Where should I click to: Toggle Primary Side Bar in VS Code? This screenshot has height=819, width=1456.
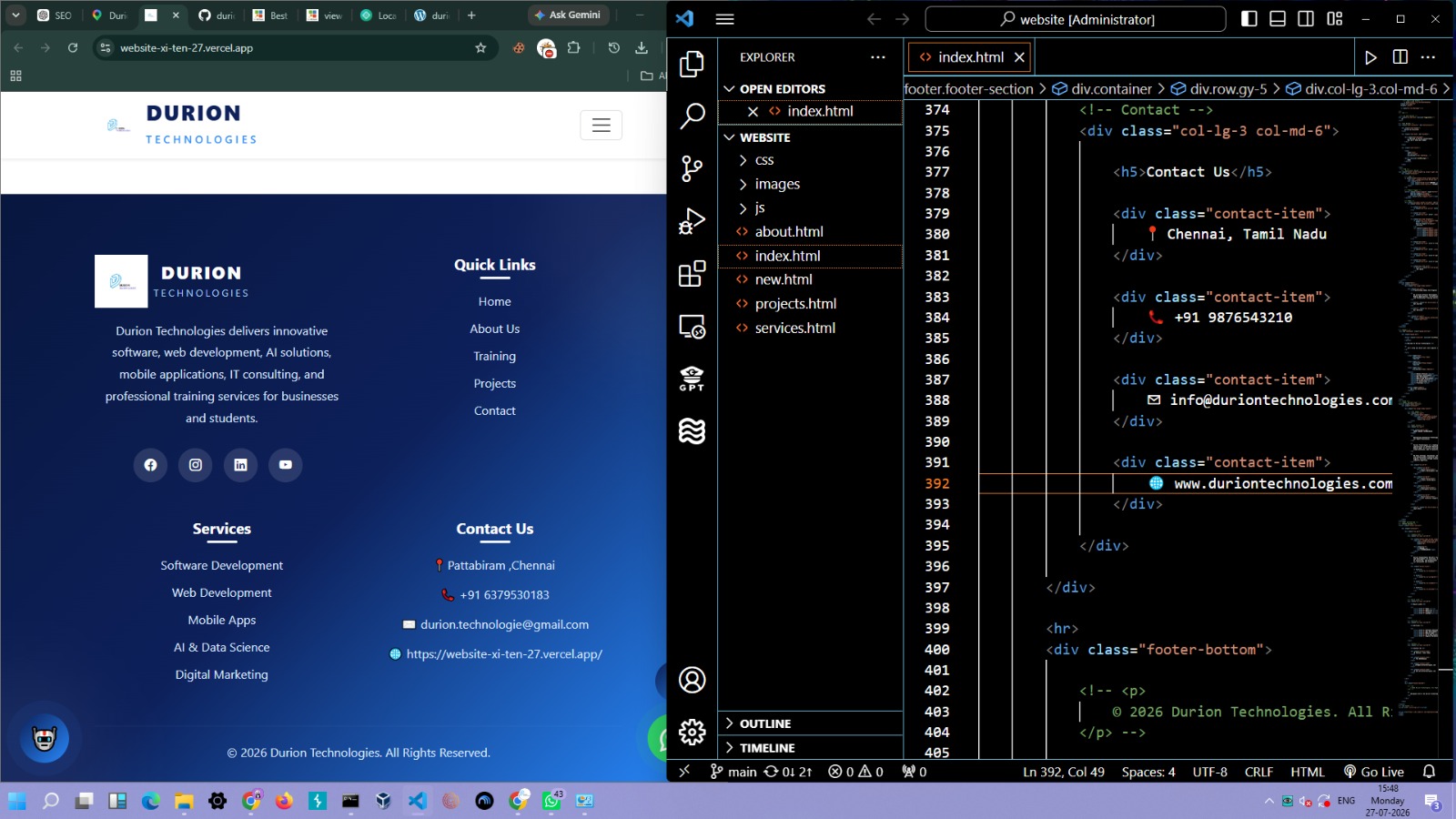tap(1249, 19)
